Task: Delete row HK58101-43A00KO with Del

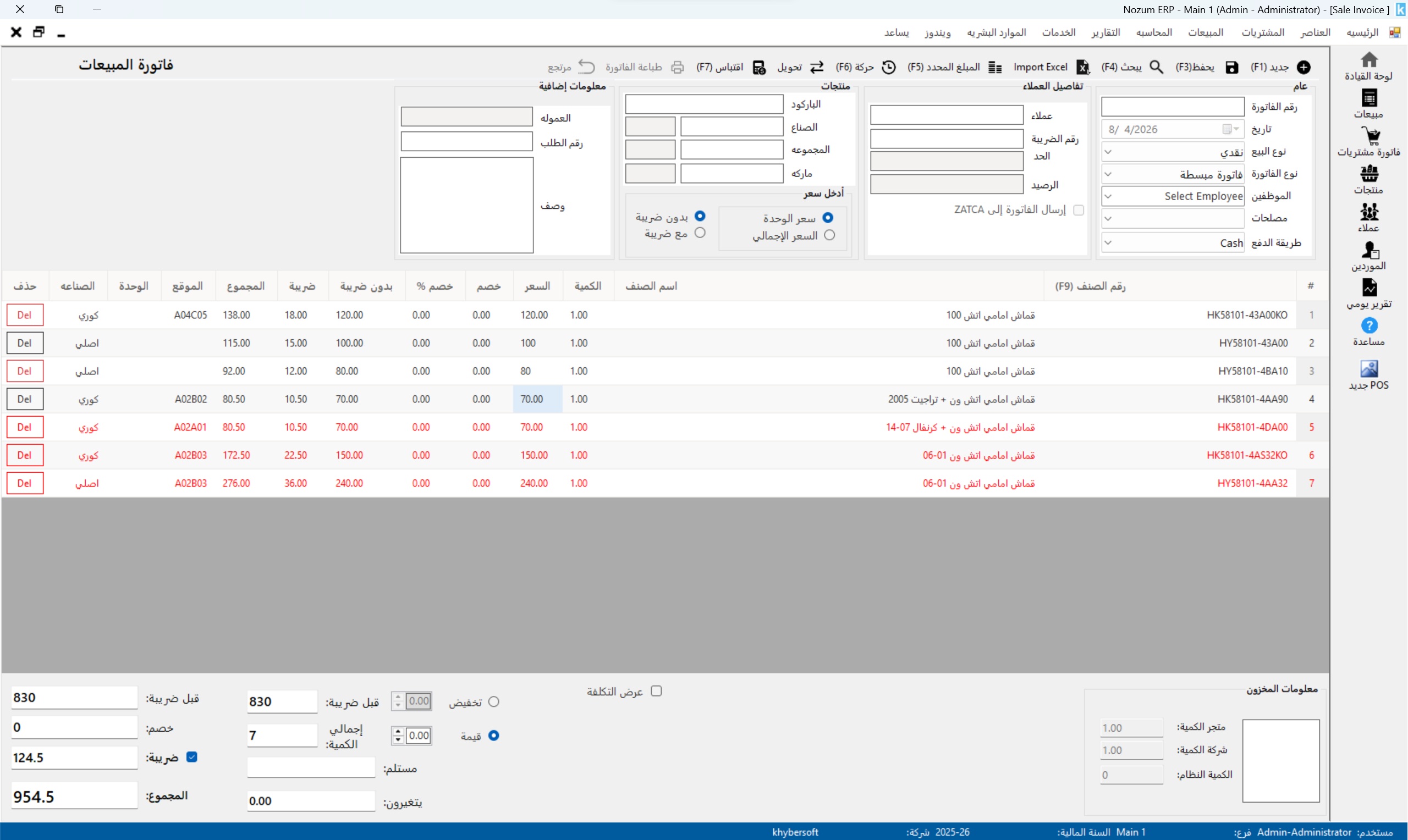Action: tap(25, 316)
